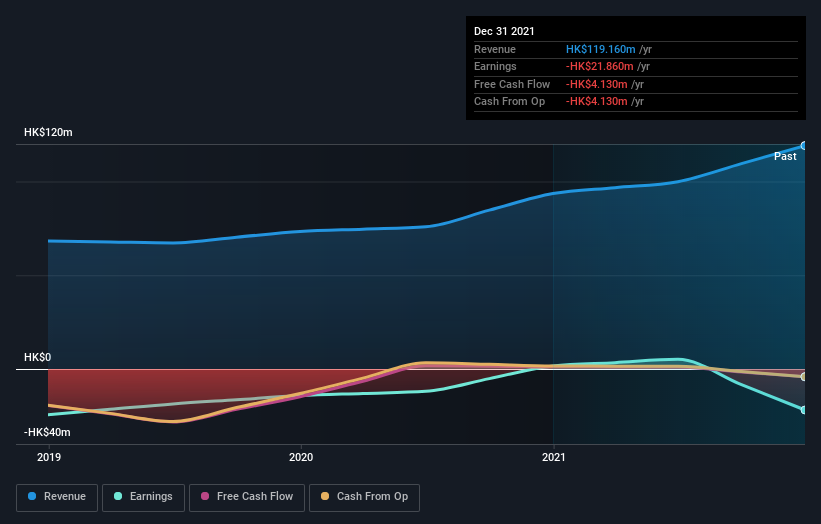Click the Dec 31 2021 tooltip header
This screenshot has height=524, width=821.
point(505,31)
